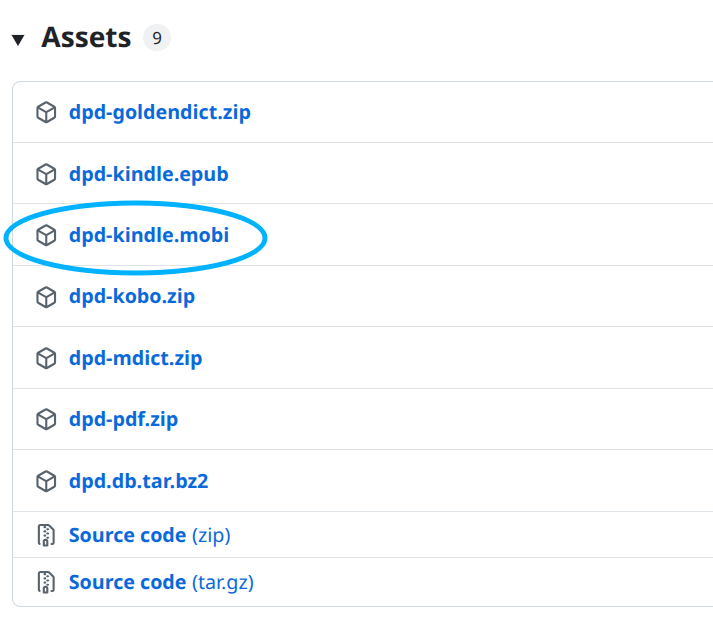
Task: Download the dpd-kindle.epub file
Action: pos(148,174)
